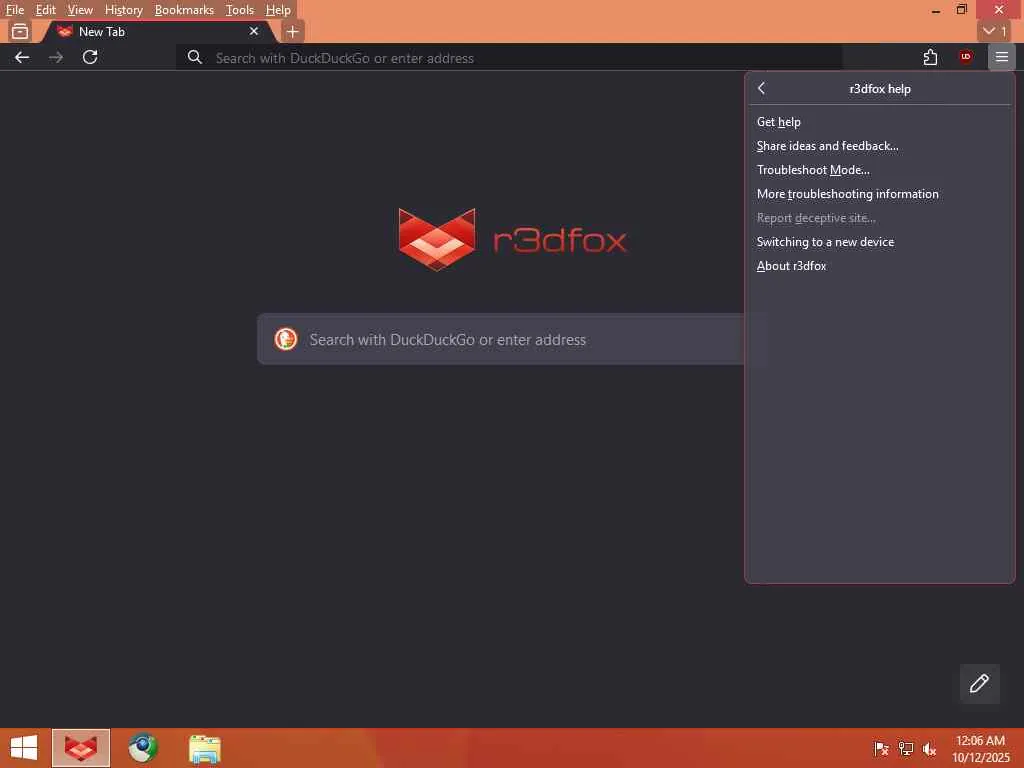1024x768 pixels.
Task: Click the search magnifier in address bar
Action: [195, 57]
